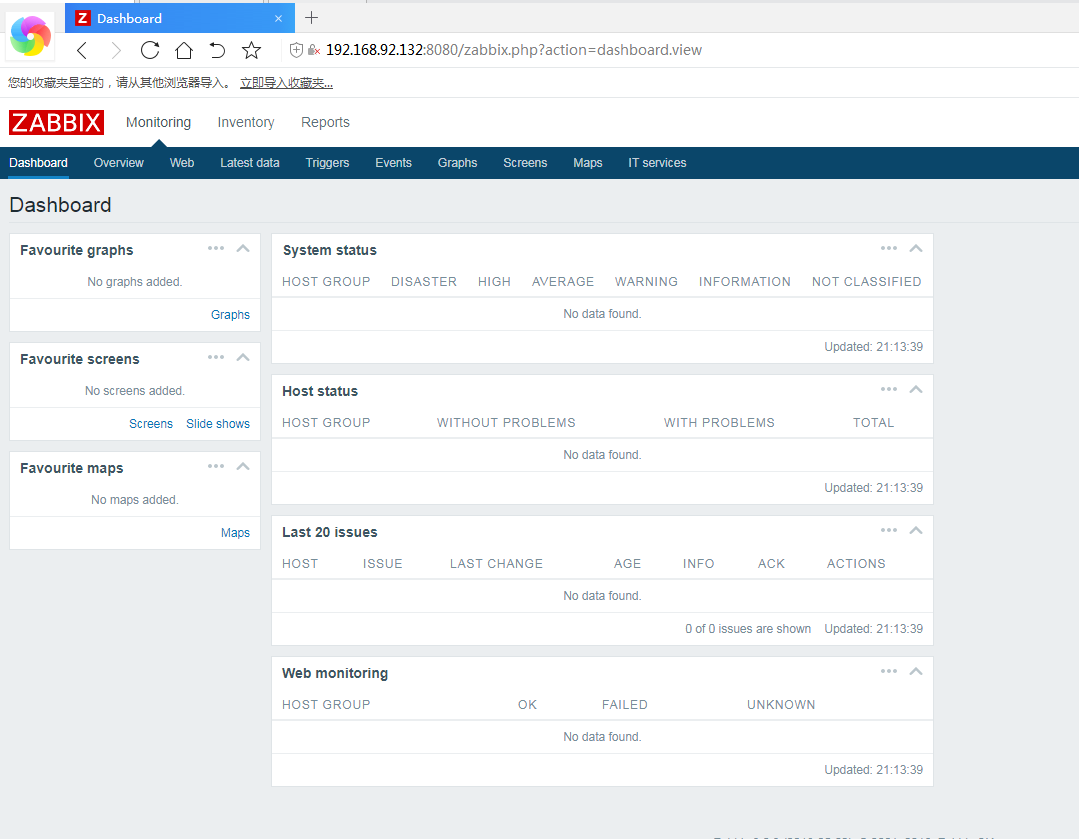The image size is (1079, 839).
Task: Click the LAST CHANGE column header
Action: point(496,564)
